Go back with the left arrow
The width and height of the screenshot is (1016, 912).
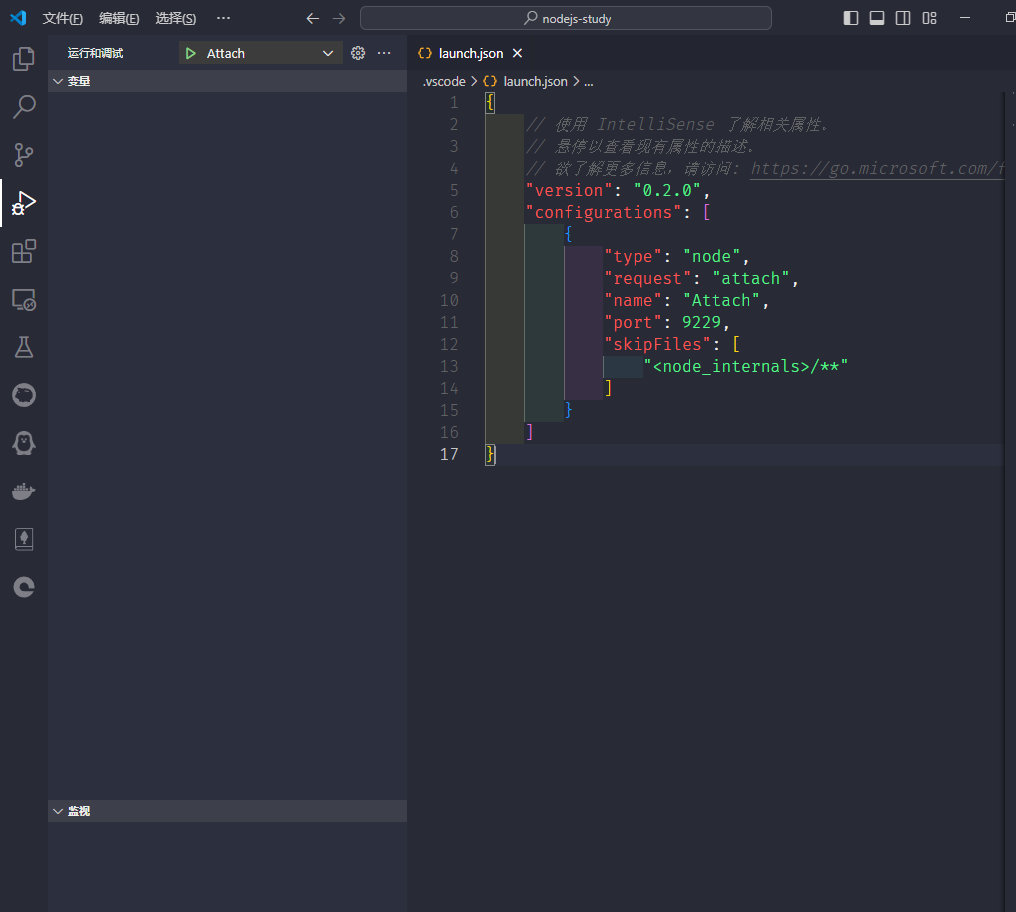(313, 18)
